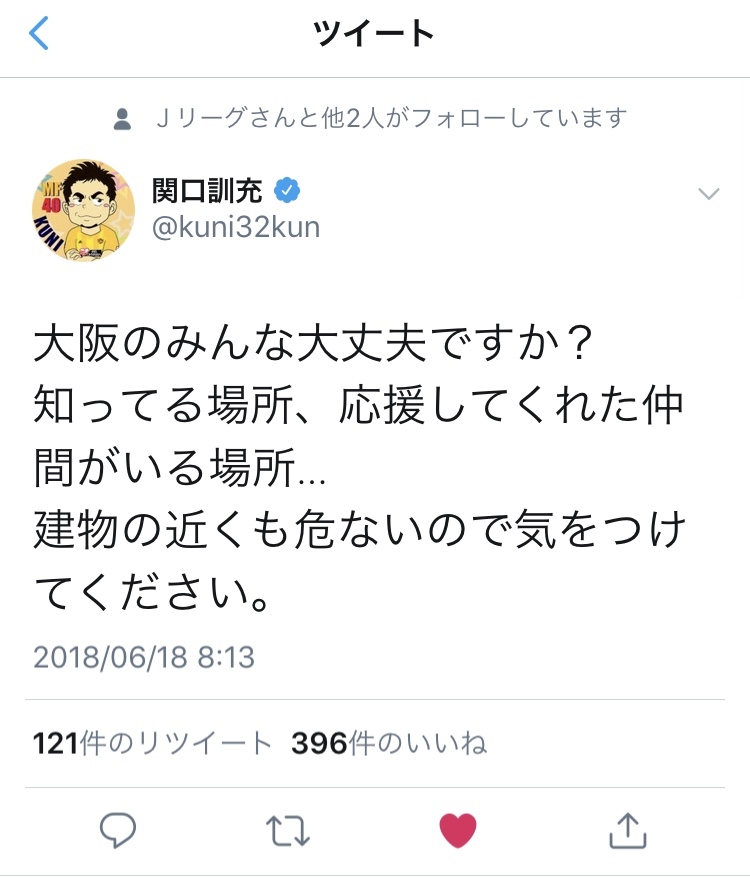
Task: Tap the ツイート header title
Action: (374, 35)
